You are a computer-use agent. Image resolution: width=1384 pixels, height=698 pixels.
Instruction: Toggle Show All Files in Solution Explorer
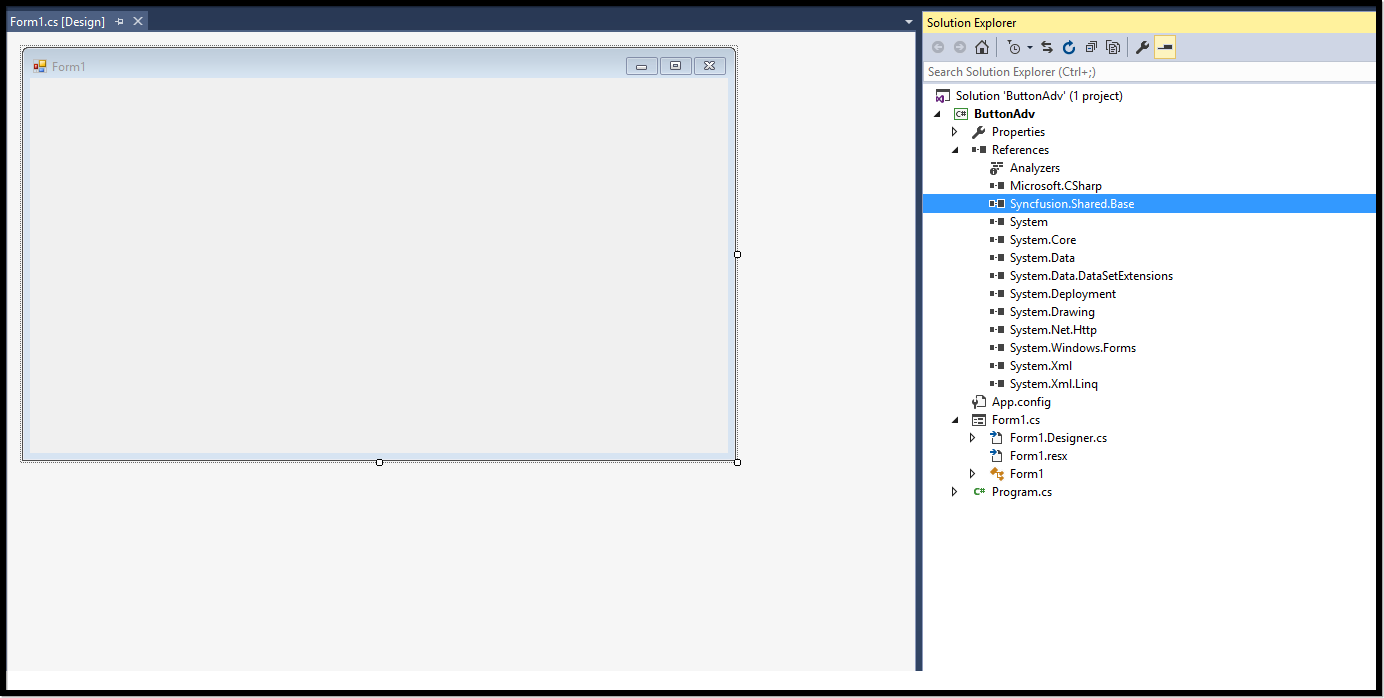(x=1113, y=46)
